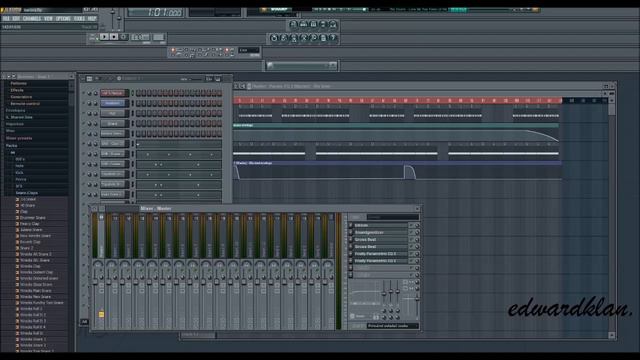This screenshot has width=640, height=360.
Task: Click third icon in lower shortcut row
Action: coord(293,38)
